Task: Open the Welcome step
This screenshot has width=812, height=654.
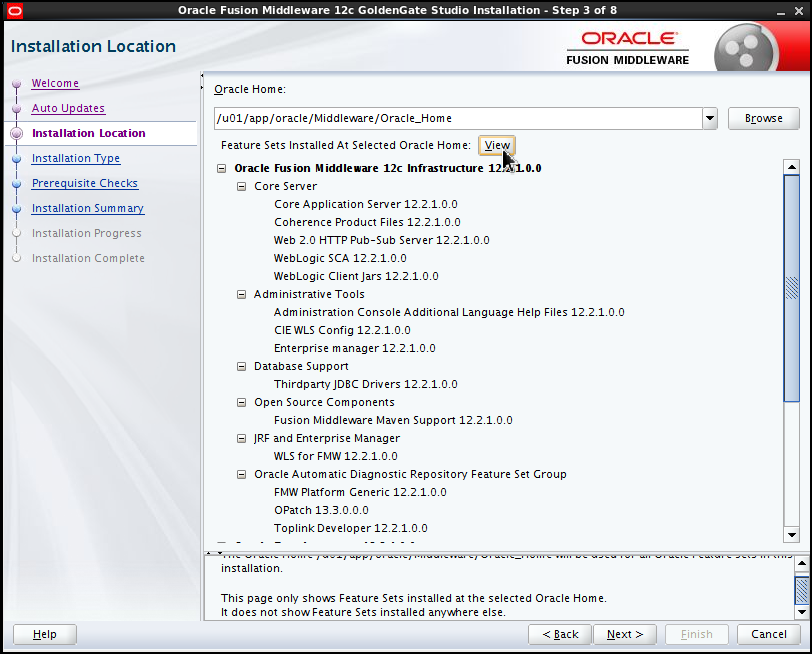Action: (55, 83)
